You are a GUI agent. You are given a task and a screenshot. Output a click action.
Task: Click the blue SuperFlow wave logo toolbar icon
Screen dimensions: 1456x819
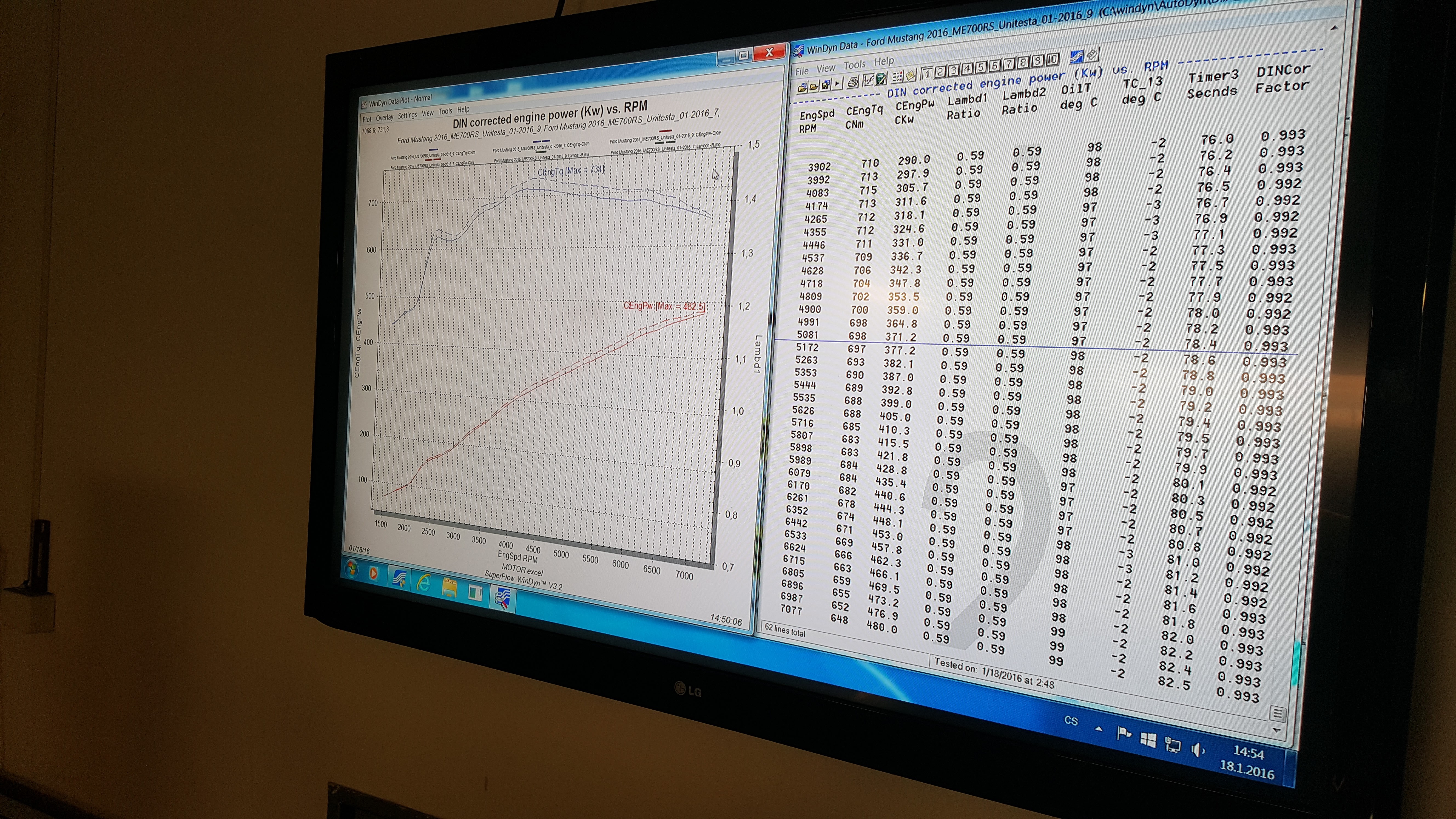1076,58
